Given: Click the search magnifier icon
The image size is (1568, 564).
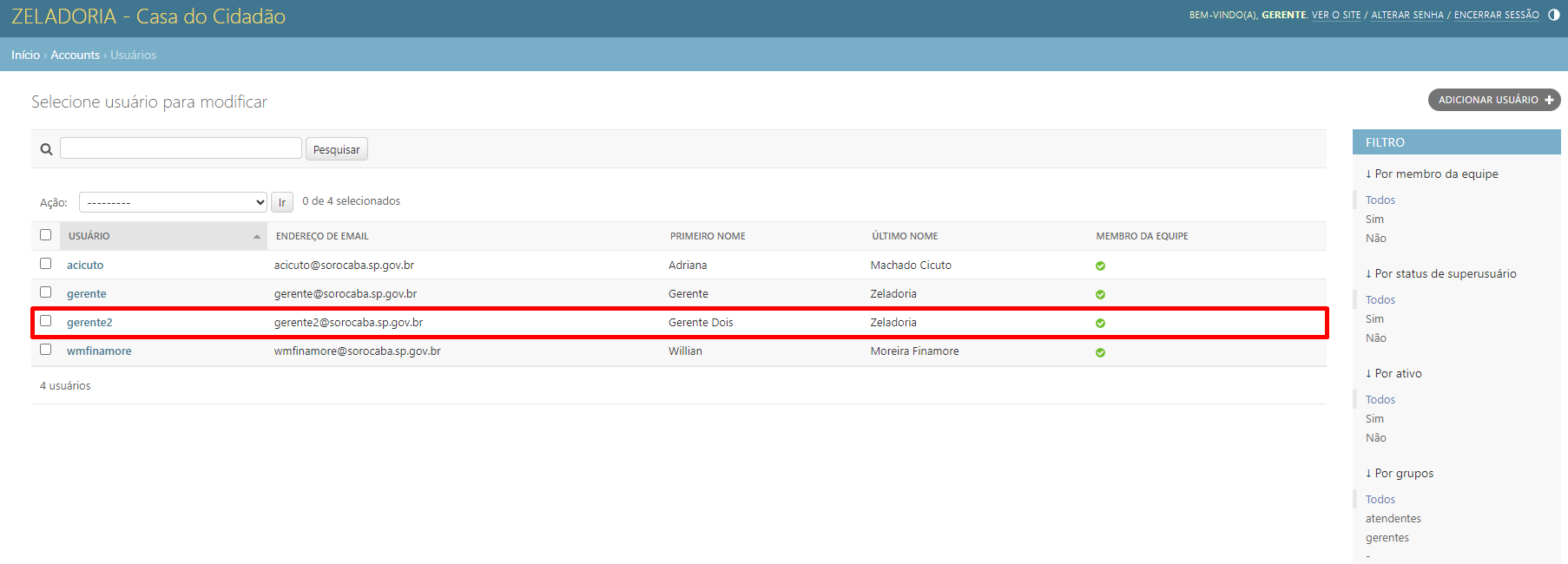Looking at the screenshot, I should [47, 149].
